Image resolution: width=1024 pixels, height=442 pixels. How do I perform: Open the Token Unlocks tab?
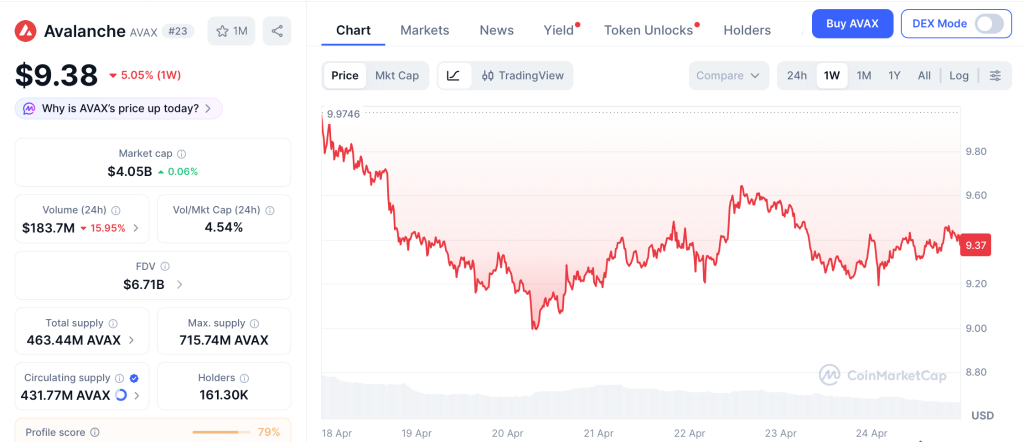pyautogui.click(x=648, y=30)
